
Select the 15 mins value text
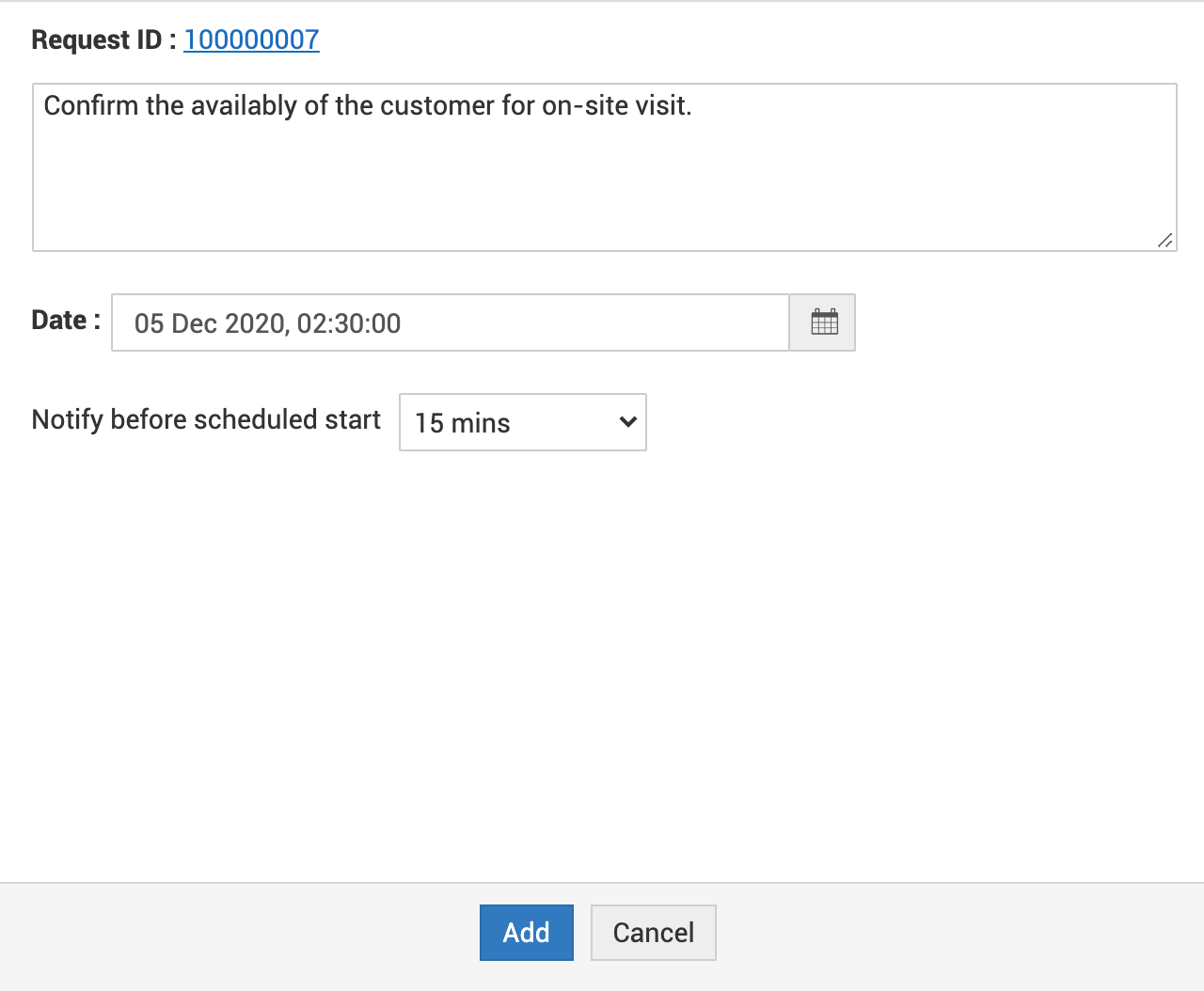click(x=463, y=423)
